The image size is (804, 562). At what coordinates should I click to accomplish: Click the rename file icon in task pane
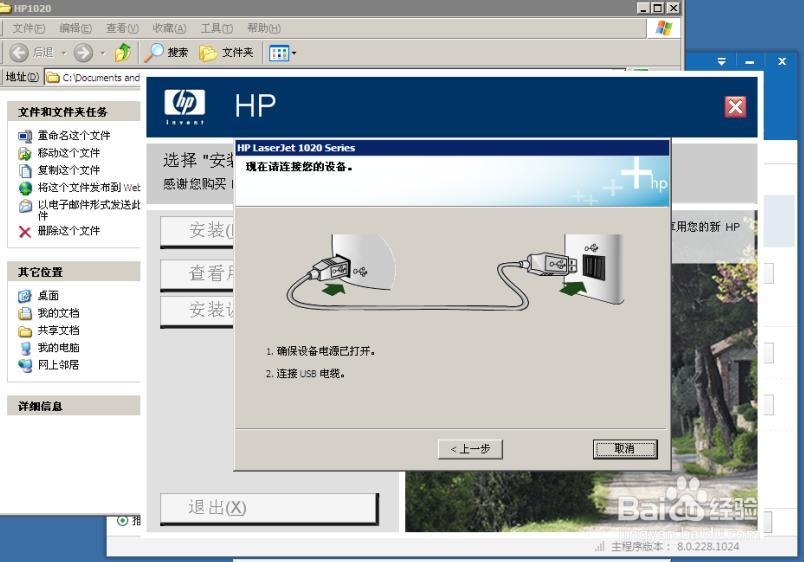(25, 136)
